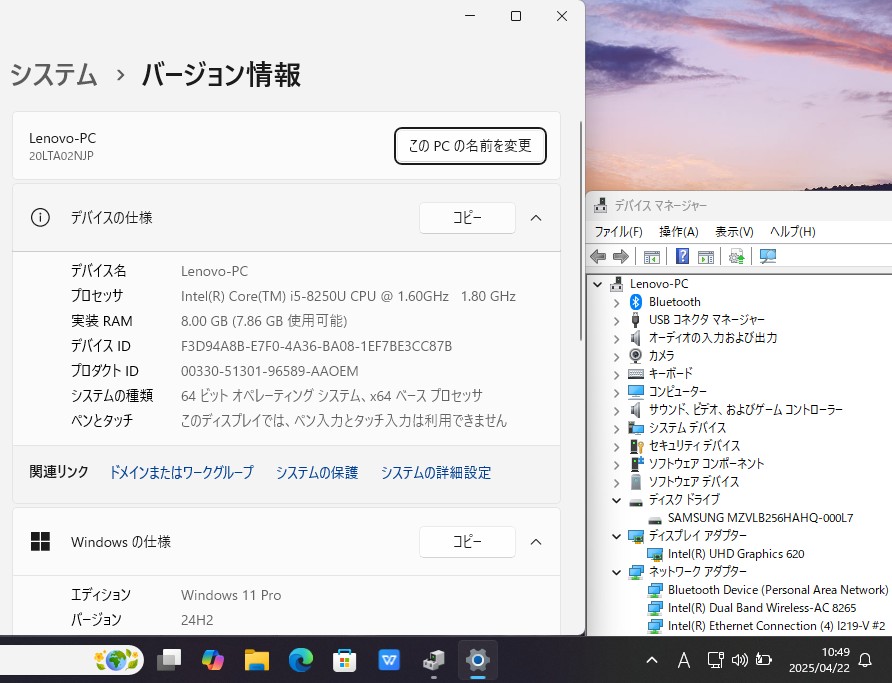Click the show/hide console tree toolbar icon
This screenshot has width=892, height=683.
651,256
